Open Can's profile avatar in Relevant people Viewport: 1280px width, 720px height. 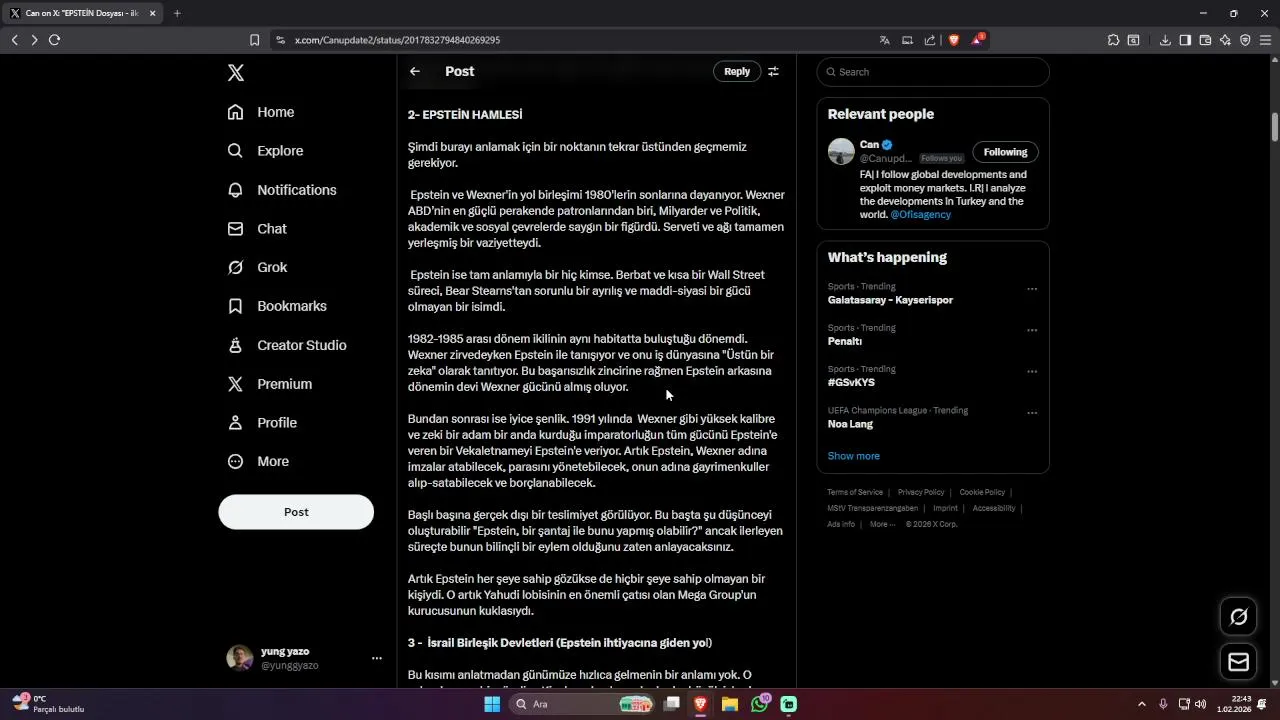(x=841, y=151)
